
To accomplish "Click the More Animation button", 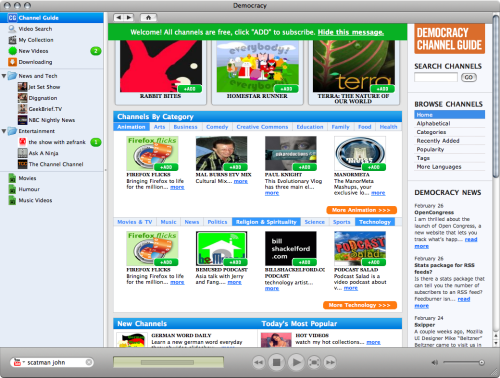I will [x=362, y=210].
